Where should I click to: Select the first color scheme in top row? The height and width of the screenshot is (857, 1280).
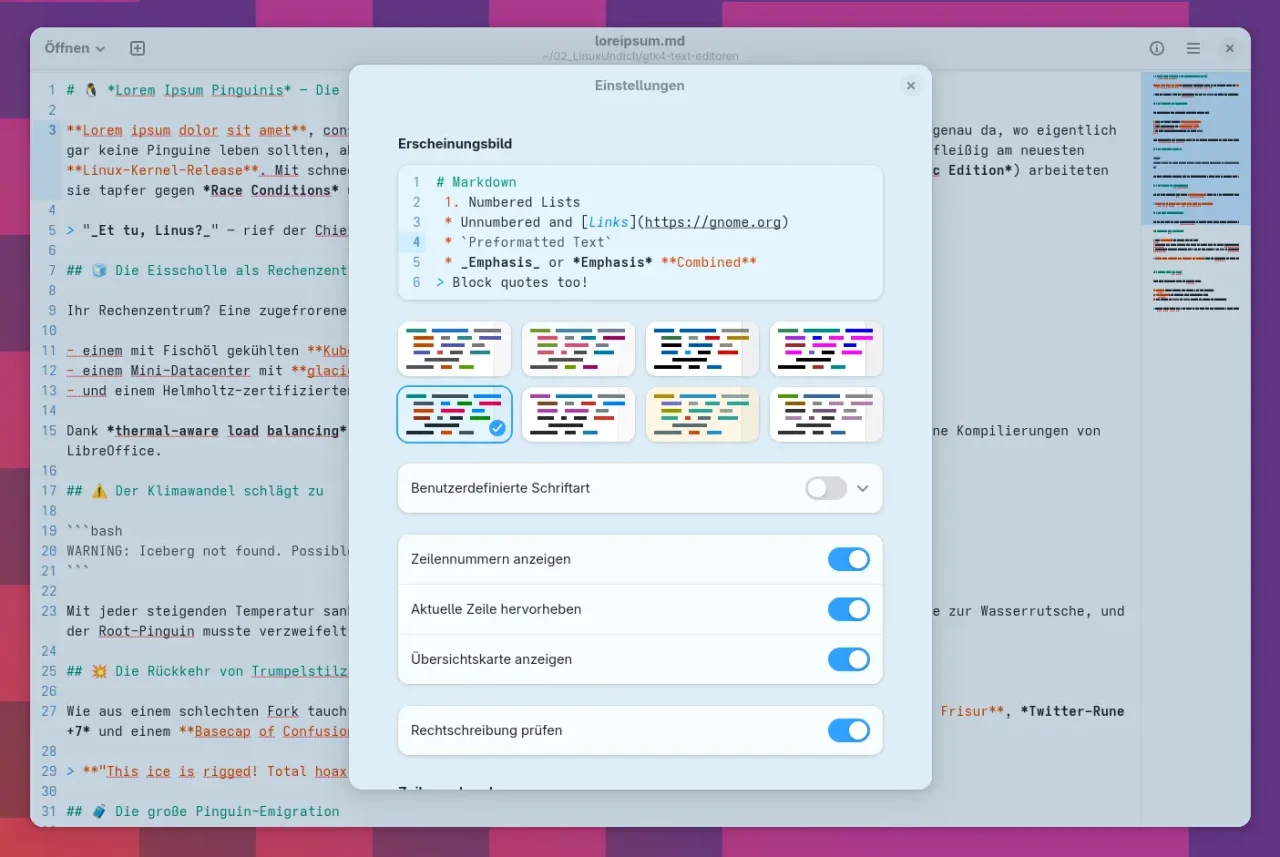pyautogui.click(x=454, y=348)
